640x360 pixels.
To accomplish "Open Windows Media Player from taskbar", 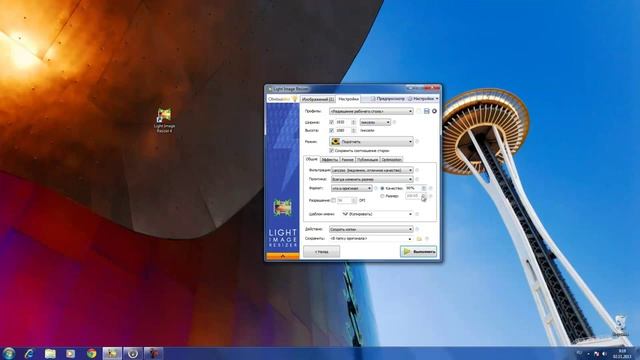I will point(71,353).
